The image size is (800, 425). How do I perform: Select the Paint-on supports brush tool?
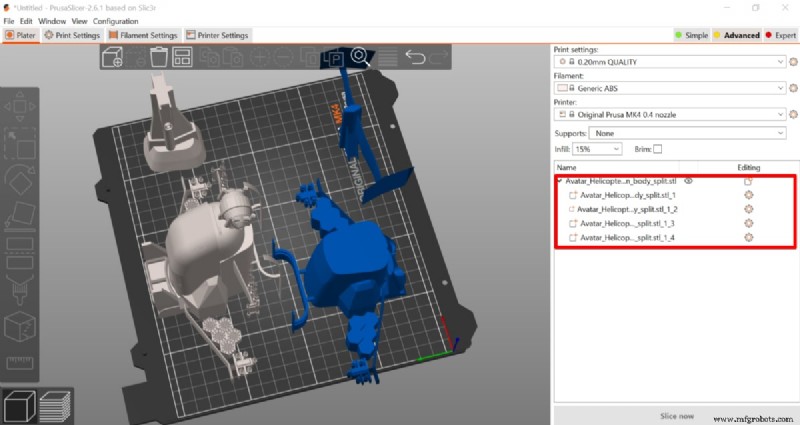click(x=20, y=289)
